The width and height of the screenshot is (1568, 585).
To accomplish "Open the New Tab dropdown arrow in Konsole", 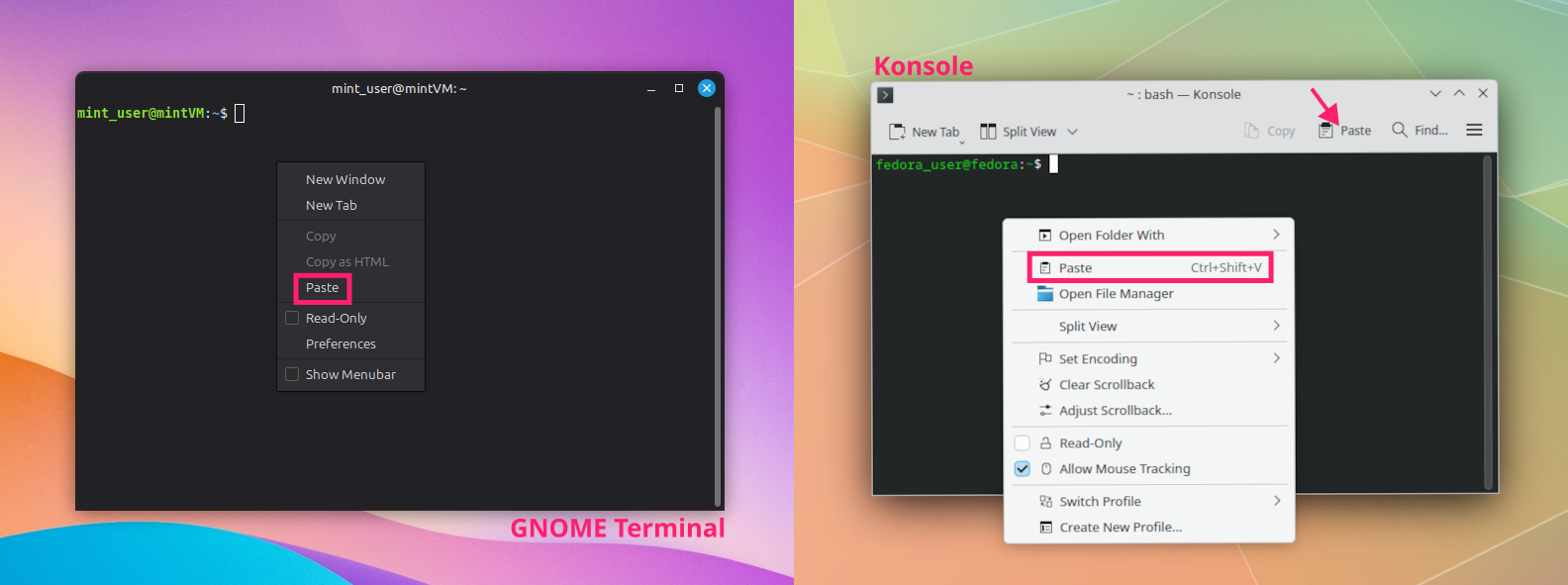I will (961, 142).
